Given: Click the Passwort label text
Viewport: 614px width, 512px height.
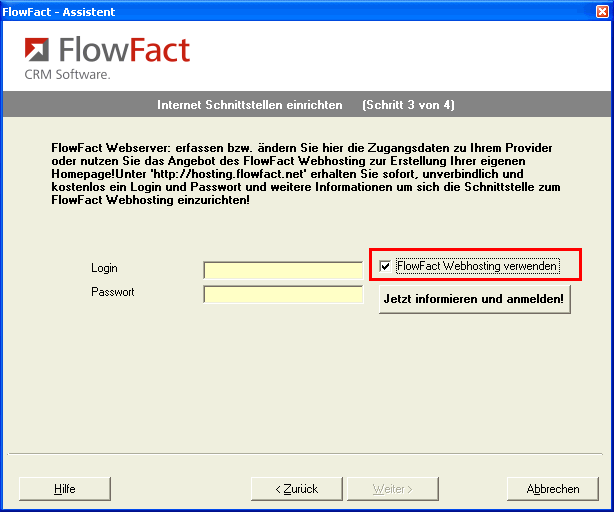Looking at the screenshot, I should [x=113, y=292].
